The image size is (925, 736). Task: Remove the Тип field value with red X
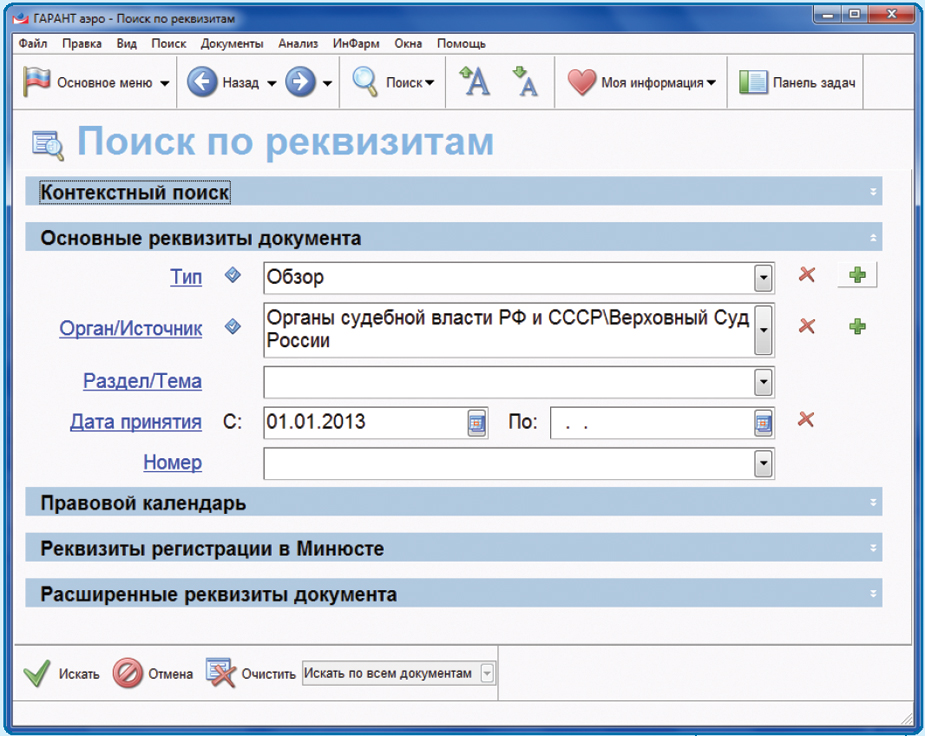(806, 275)
